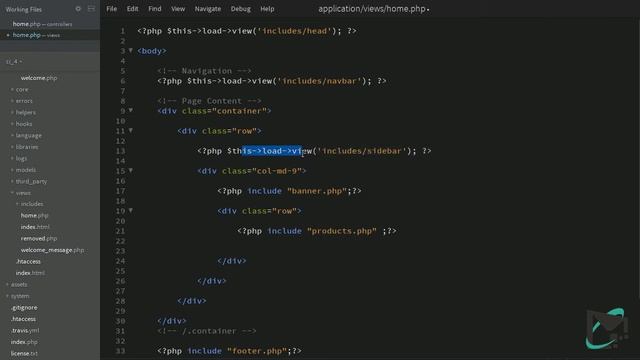Screen dimensions: 640x360
Task: Open .travis.yml file
Action: 25,330
